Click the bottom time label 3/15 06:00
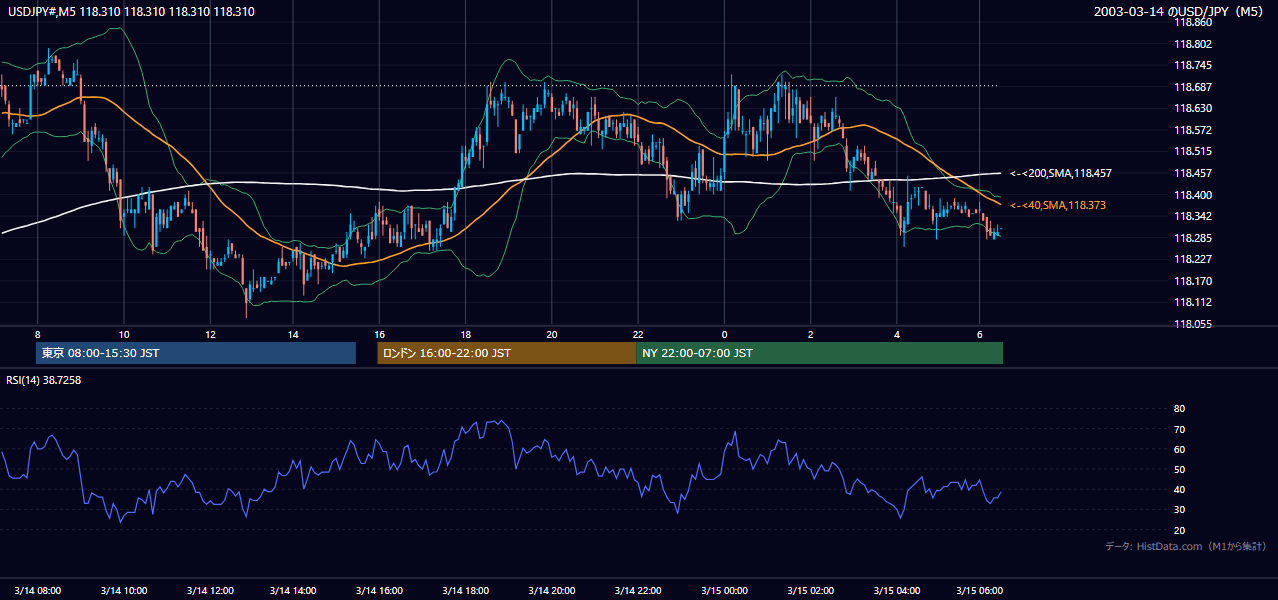The height and width of the screenshot is (600, 1278). click(980, 590)
